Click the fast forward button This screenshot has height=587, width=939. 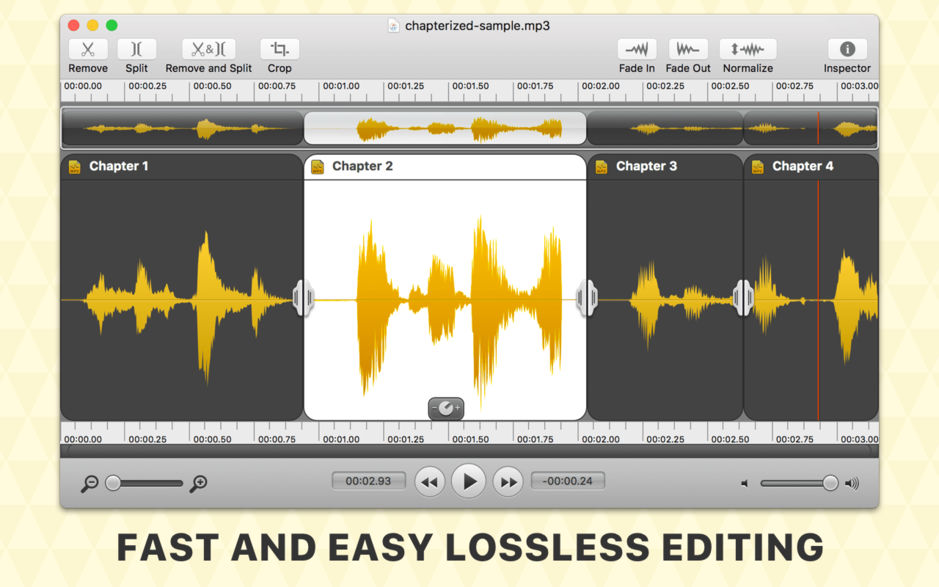[x=509, y=482]
